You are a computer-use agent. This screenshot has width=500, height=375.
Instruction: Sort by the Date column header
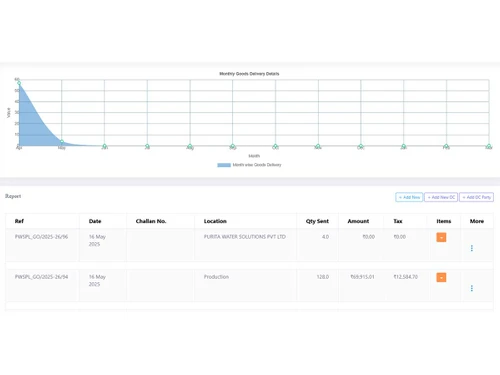pos(95,221)
